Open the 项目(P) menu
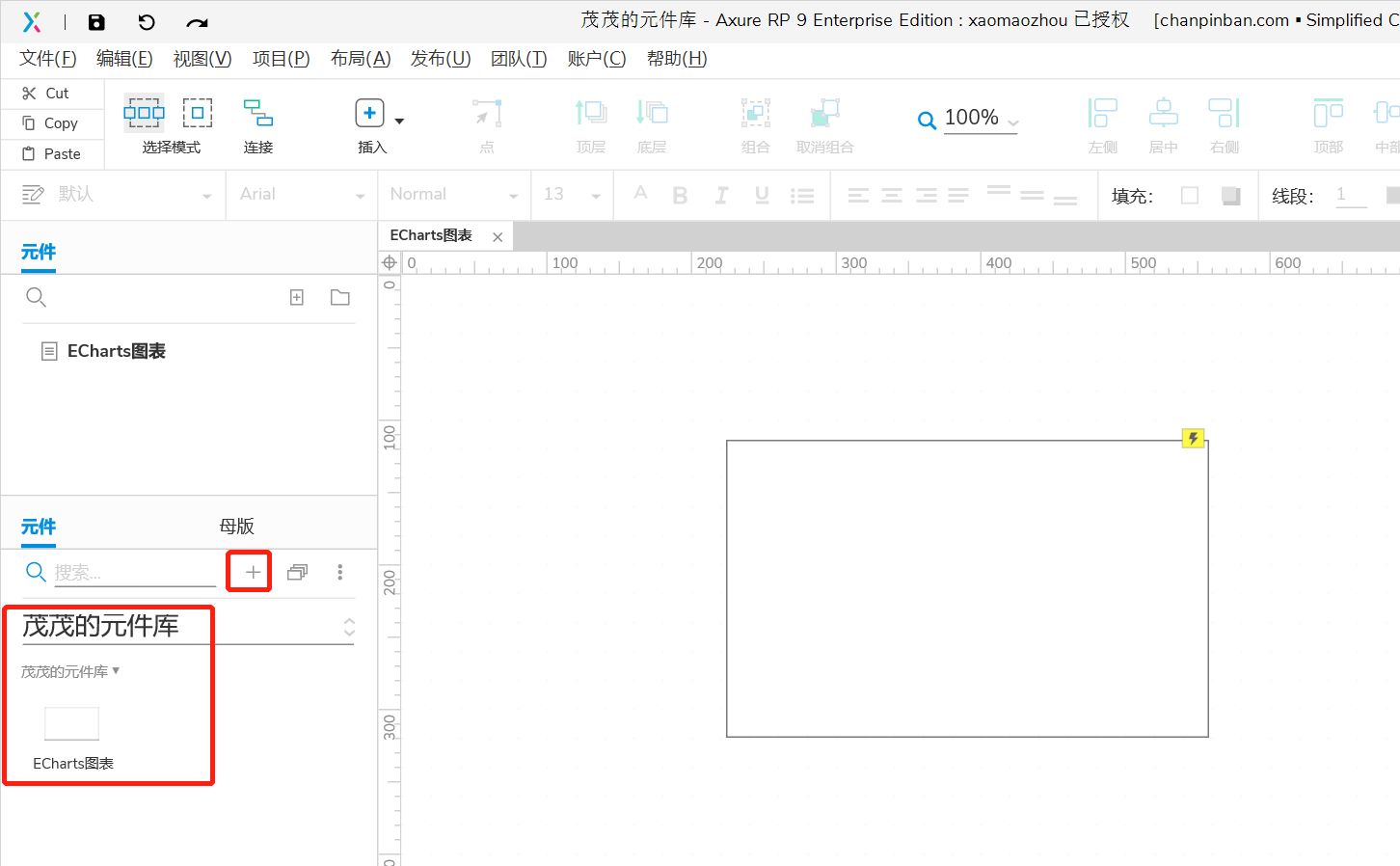The width and height of the screenshot is (1400, 866). pyautogui.click(x=282, y=59)
